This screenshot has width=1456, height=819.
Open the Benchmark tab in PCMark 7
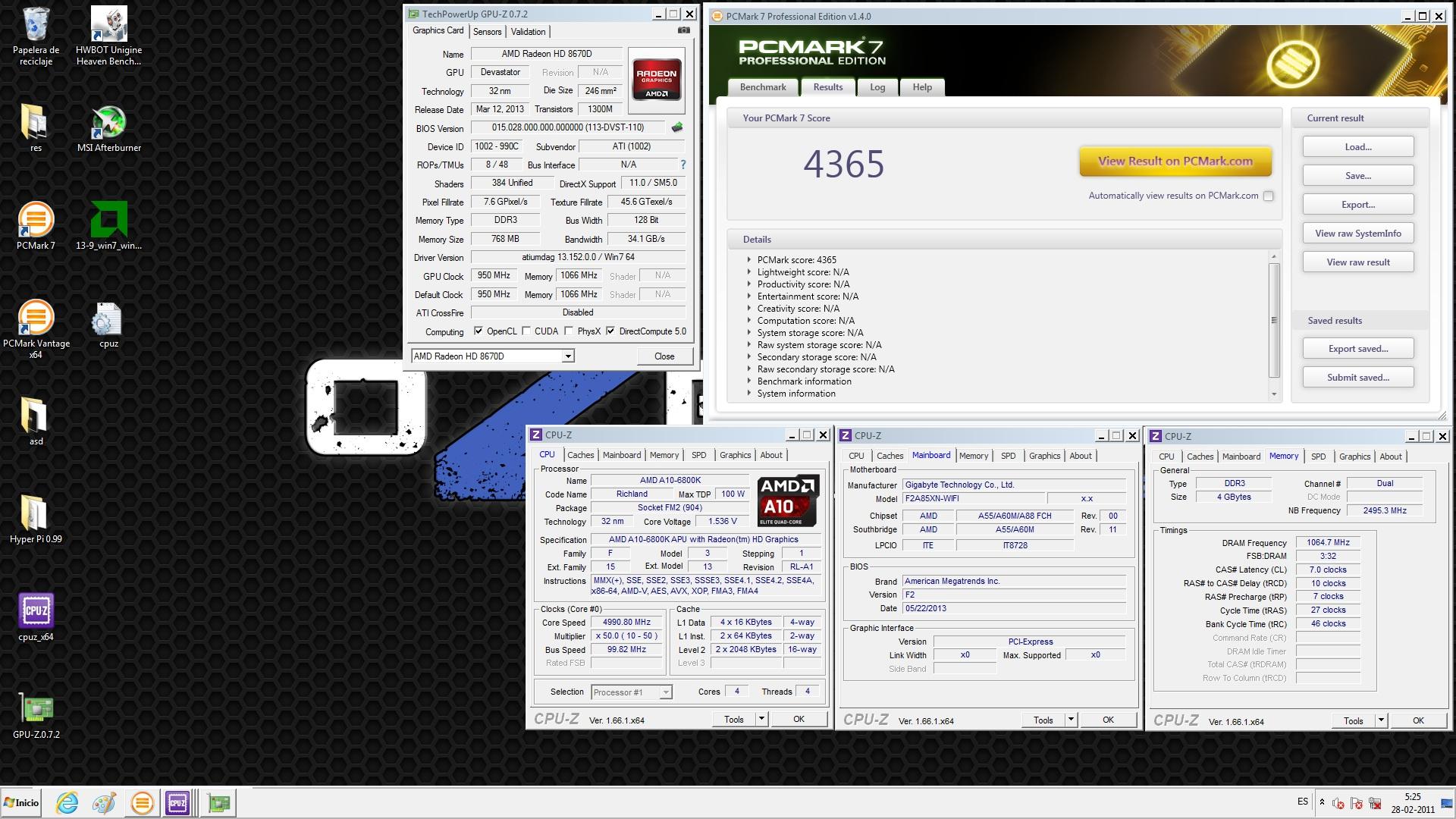click(763, 87)
